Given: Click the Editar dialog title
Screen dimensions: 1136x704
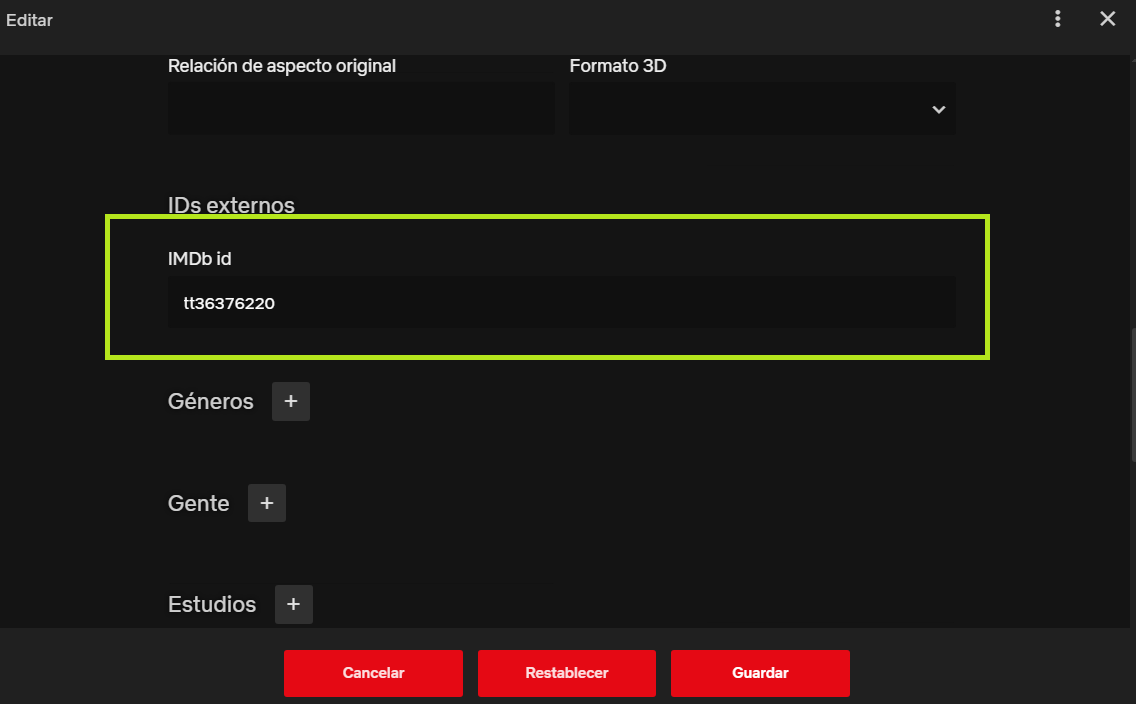Looking at the screenshot, I should 30,20.
